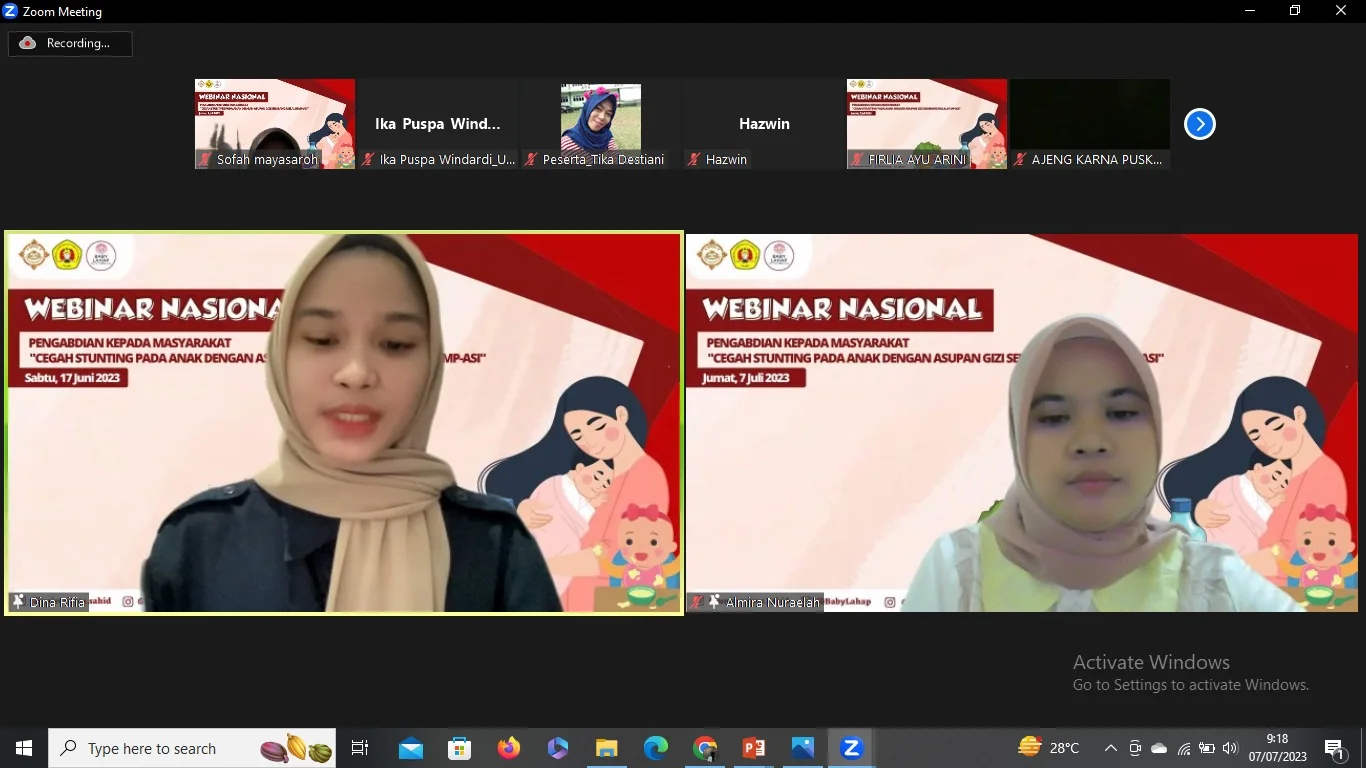Image resolution: width=1366 pixels, height=768 pixels.
Task: Select the AJENG KARNA PUSK... dark tile
Action: tap(1090, 124)
